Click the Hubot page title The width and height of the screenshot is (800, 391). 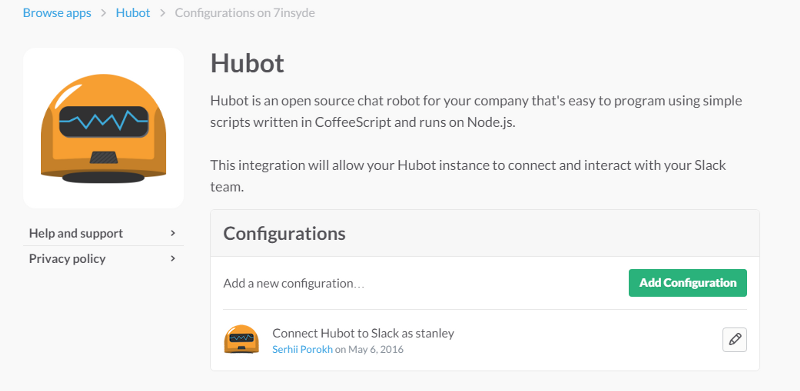(247, 64)
